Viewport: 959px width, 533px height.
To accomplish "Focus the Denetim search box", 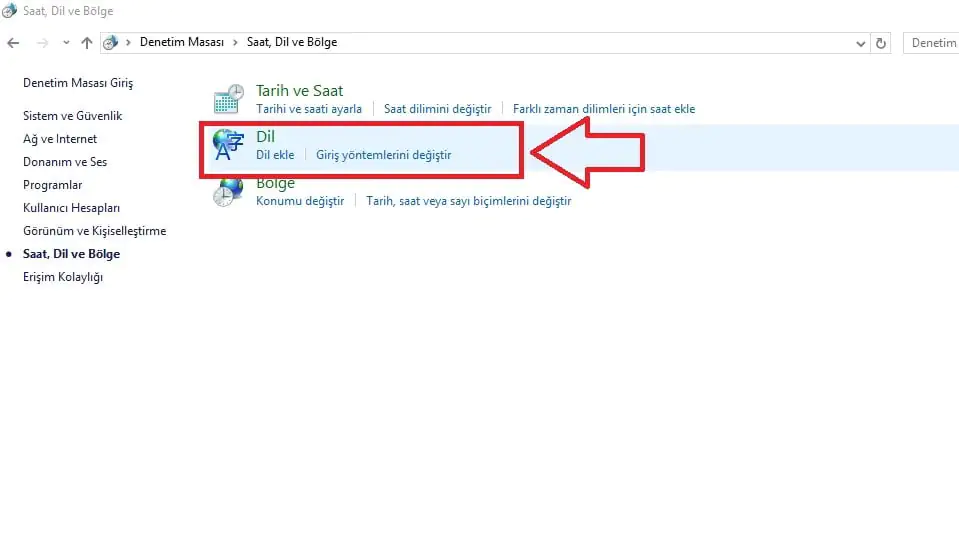I will click(931, 43).
